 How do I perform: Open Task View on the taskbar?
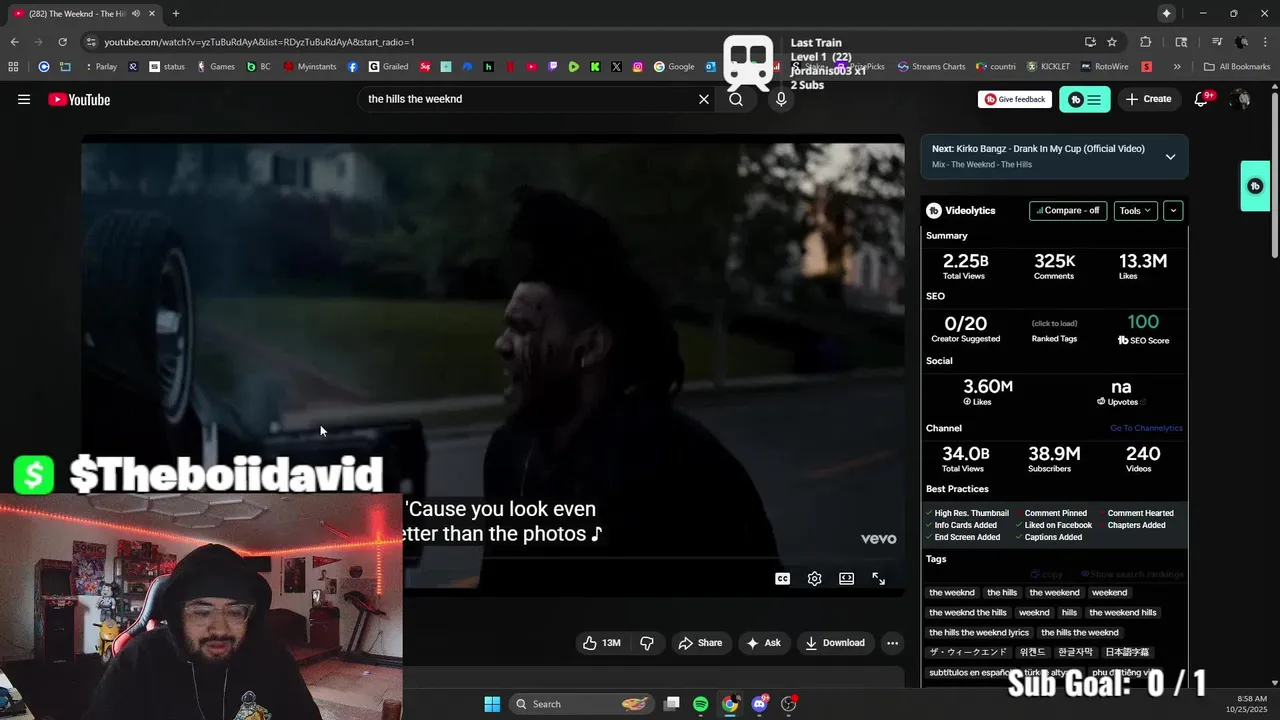(672, 704)
